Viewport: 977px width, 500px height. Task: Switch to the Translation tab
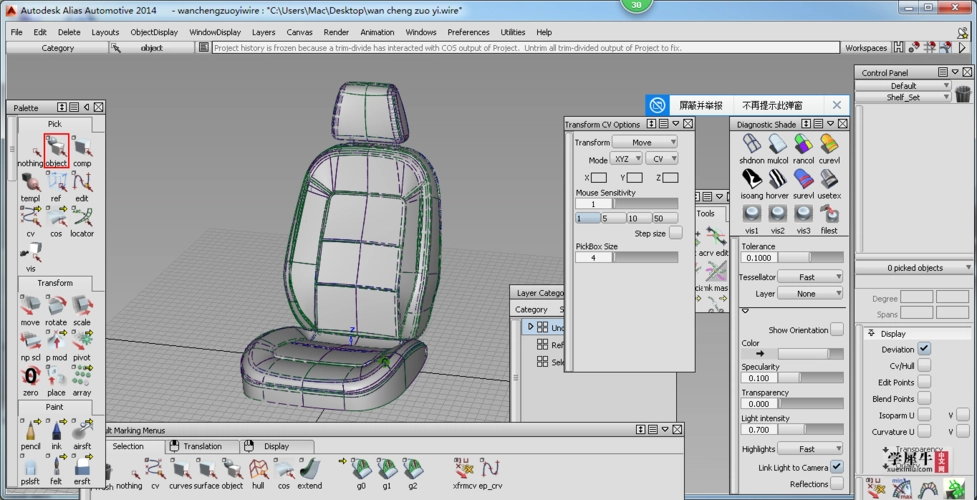coord(203,446)
